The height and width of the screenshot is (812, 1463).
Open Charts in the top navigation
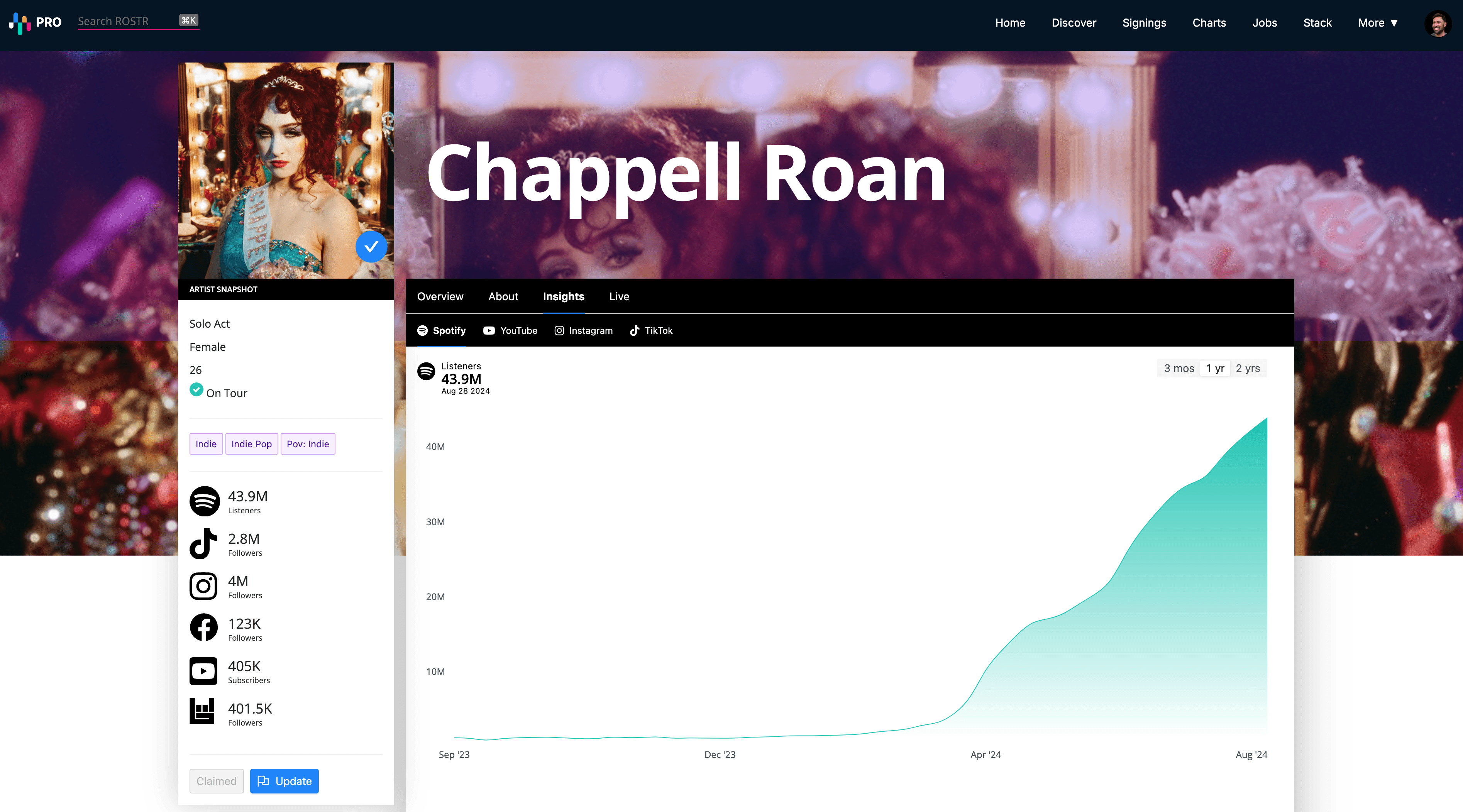point(1209,23)
